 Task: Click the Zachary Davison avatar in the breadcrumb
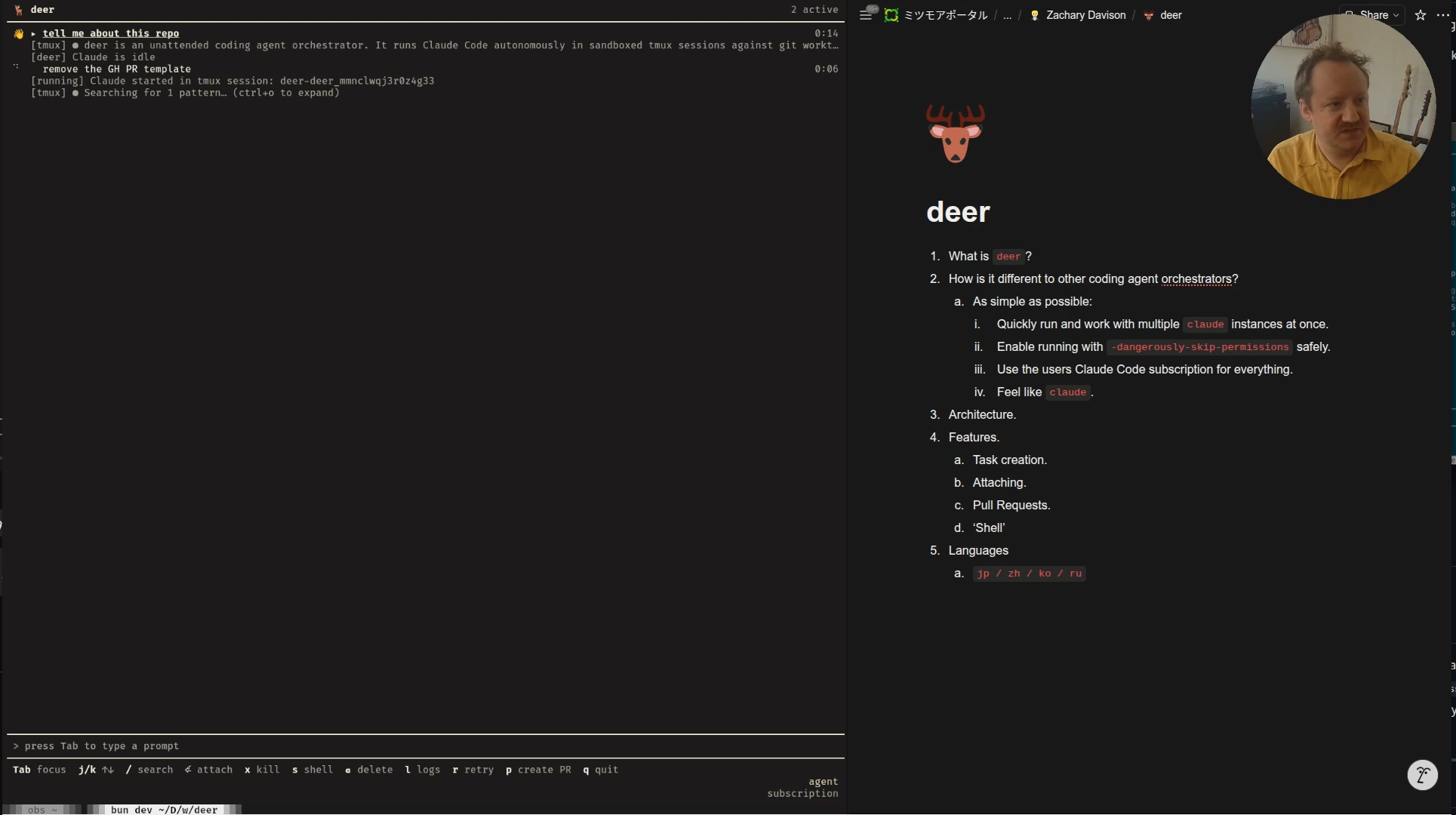coord(1036,14)
